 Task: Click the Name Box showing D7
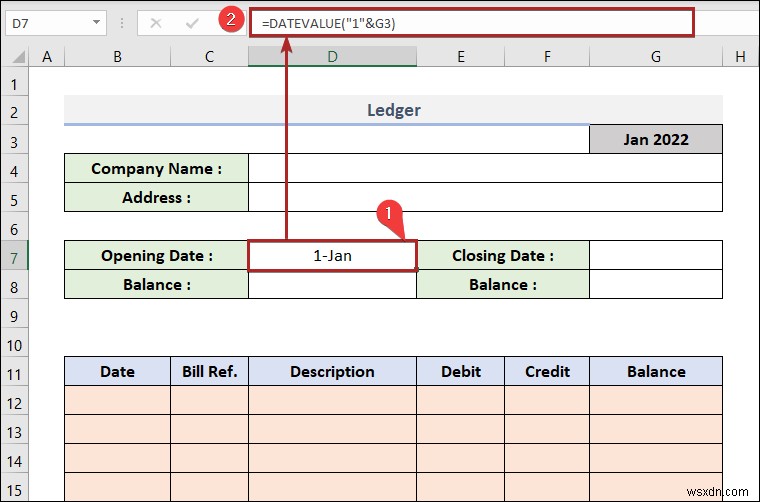click(56, 23)
